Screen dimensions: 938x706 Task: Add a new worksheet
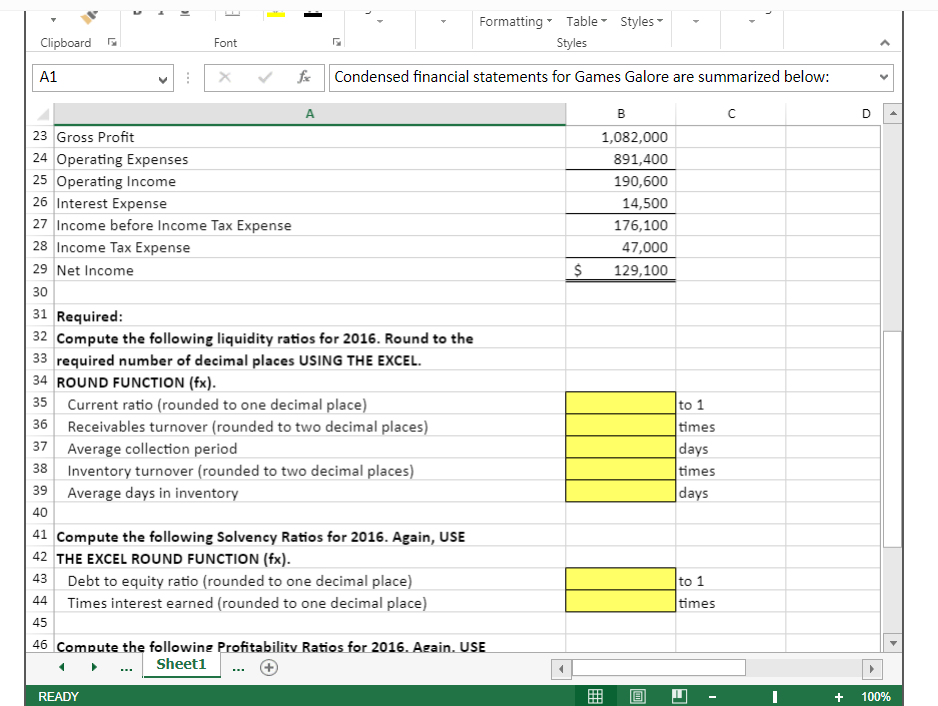pos(268,665)
